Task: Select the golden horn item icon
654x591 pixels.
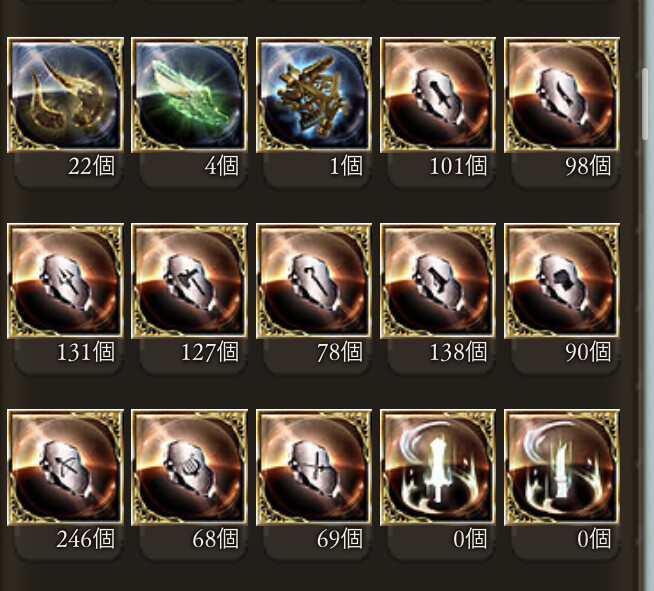Action: pos(65,95)
